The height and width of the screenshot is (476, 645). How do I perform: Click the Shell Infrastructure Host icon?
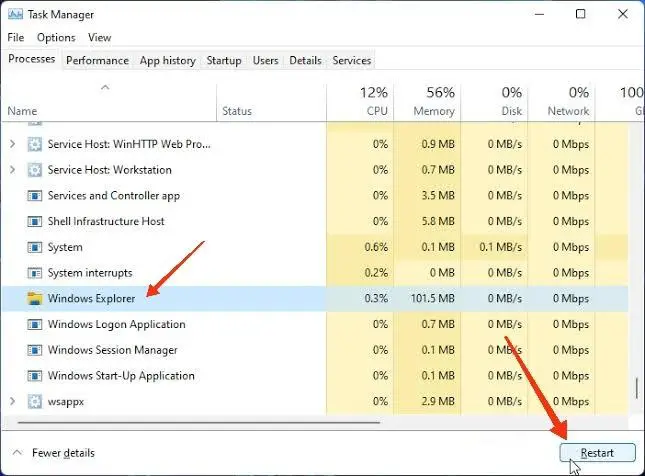click(x=35, y=221)
